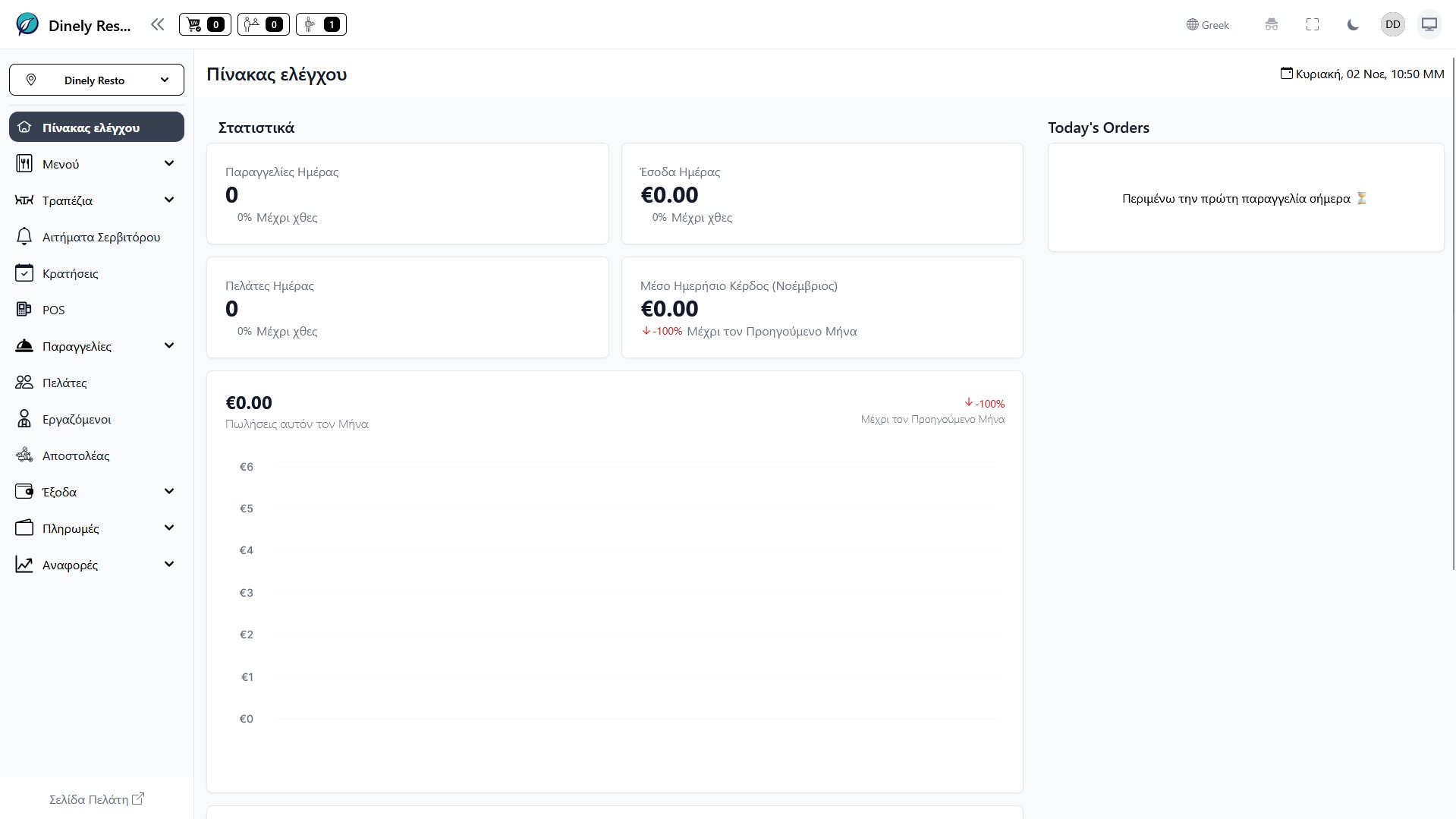Open the Αποστολέας section
The width and height of the screenshot is (1456, 819).
point(74,455)
